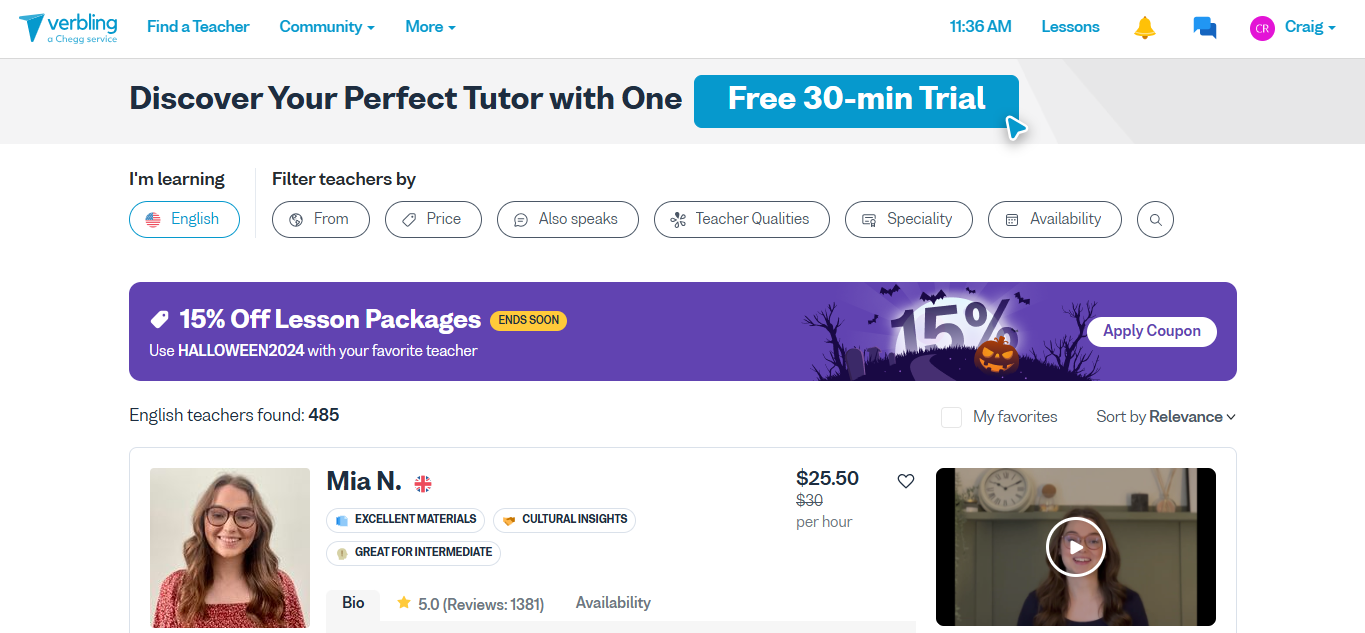The image size is (1365, 633).
Task: Open the Community menu
Action: (326, 27)
